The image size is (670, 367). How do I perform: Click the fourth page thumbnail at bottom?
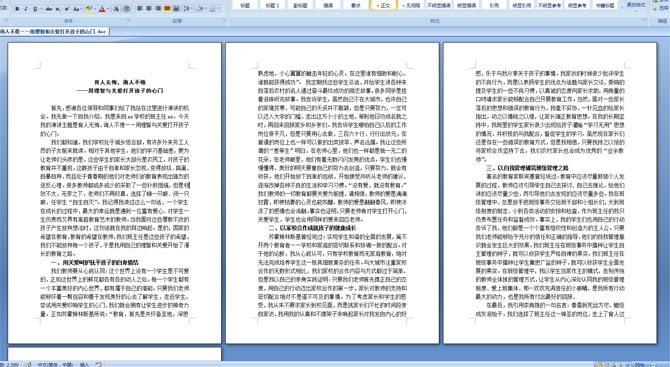click(115, 354)
